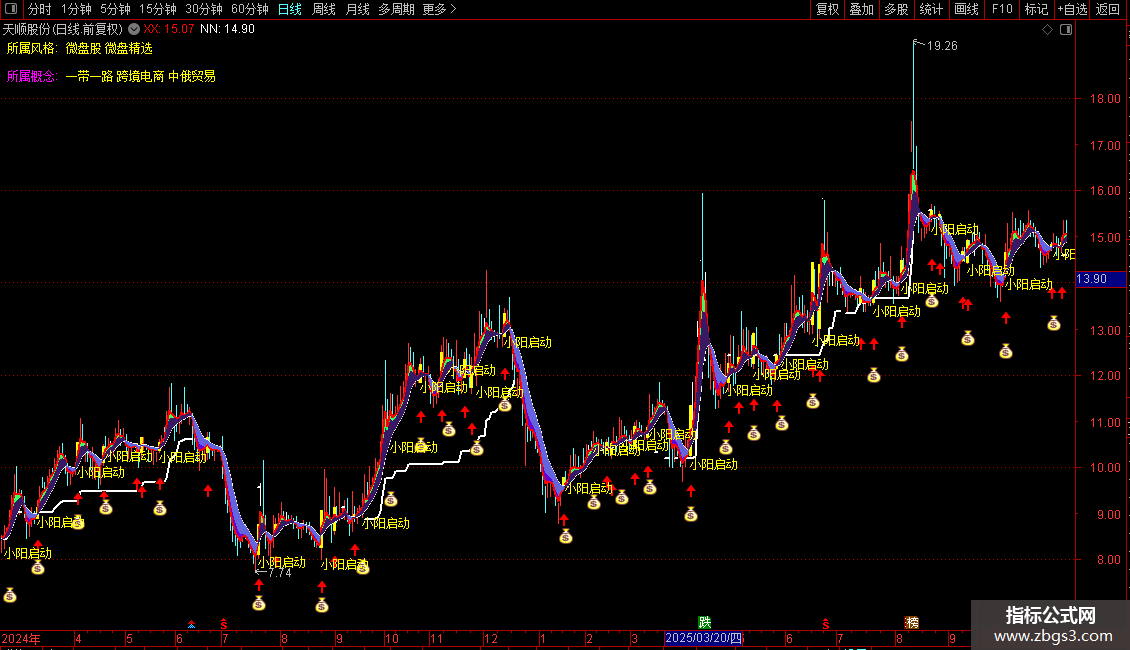Open the 复权 adjustment menu
The image size is (1130, 650).
click(827, 9)
